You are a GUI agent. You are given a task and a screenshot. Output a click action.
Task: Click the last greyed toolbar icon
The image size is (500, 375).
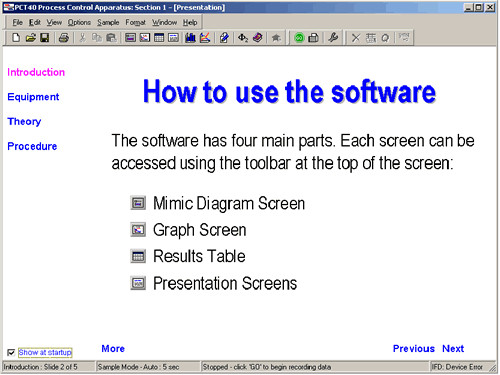pyautogui.click(x=404, y=37)
